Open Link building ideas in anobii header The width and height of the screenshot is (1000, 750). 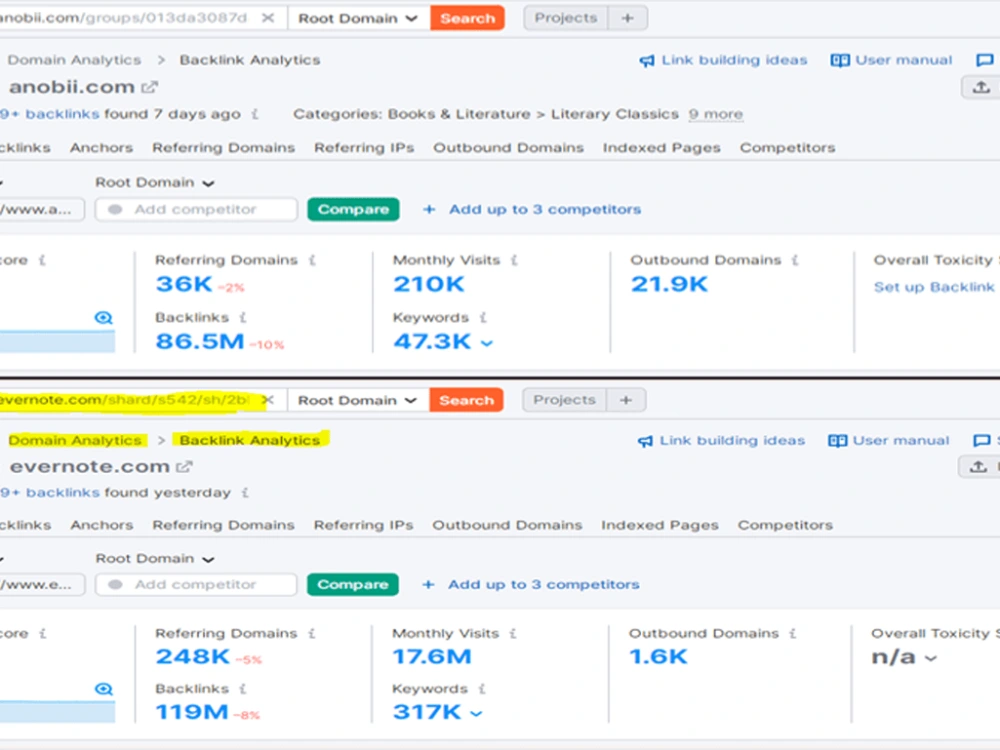723,60
